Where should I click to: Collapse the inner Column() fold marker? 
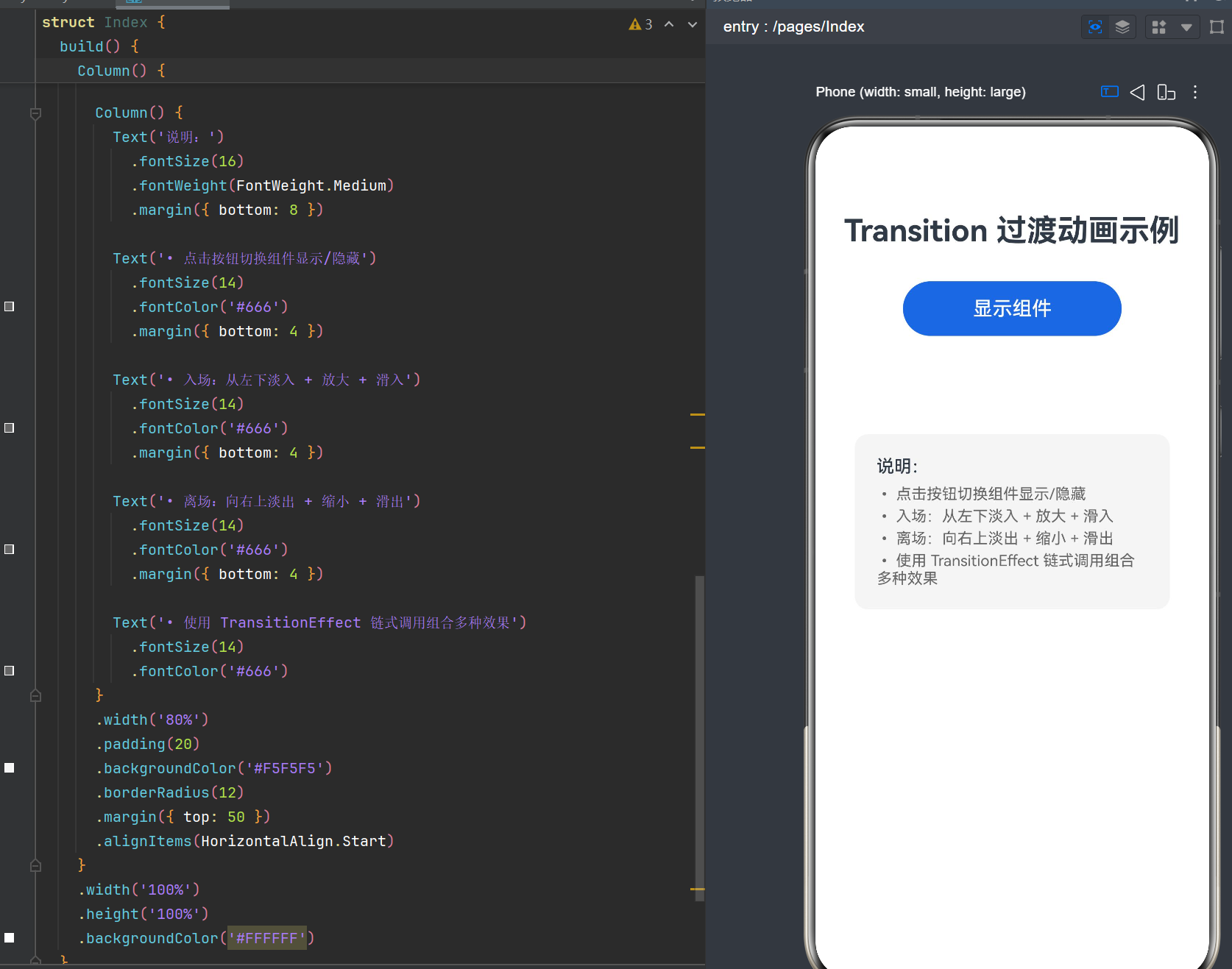coord(35,113)
